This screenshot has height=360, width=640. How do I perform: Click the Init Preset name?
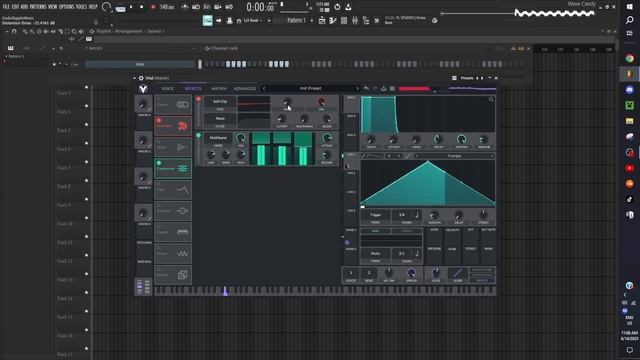[x=311, y=89]
